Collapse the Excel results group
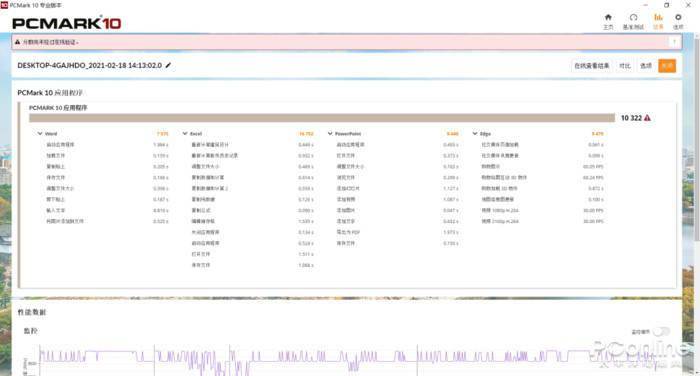700x376 pixels. (x=185, y=133)
